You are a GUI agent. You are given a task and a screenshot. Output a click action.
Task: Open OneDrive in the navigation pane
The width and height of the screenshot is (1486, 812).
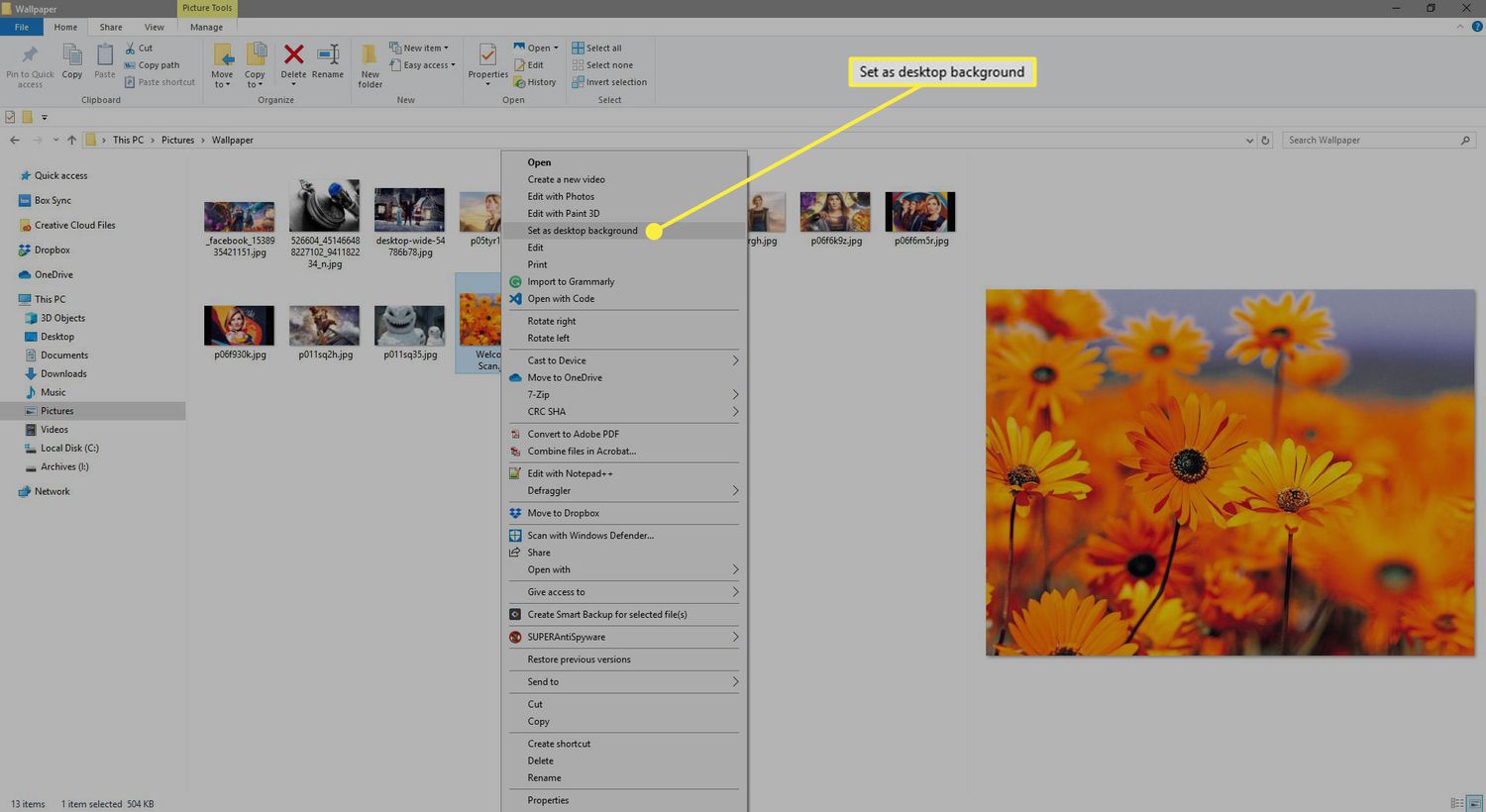tap(53, 274)
